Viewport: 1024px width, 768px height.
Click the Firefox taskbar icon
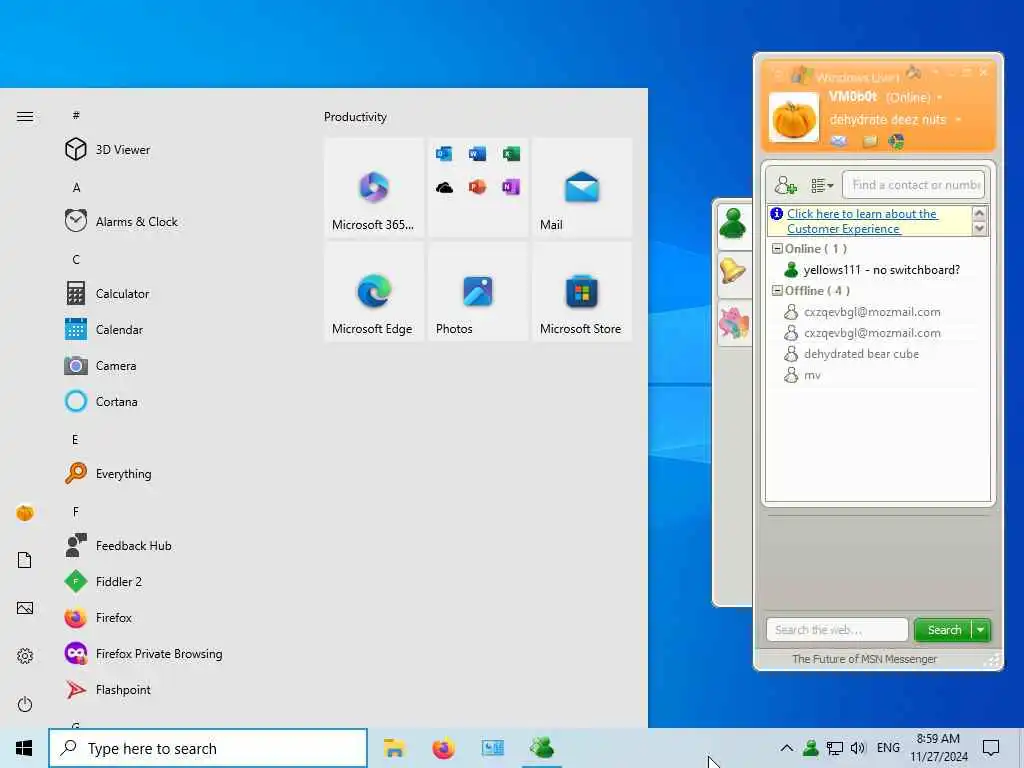point(443,748)
